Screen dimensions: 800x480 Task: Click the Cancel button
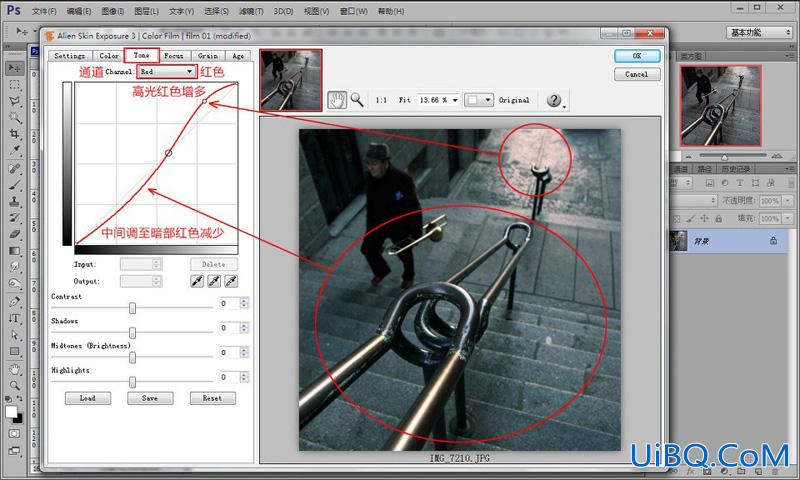[x=637, y=74]
